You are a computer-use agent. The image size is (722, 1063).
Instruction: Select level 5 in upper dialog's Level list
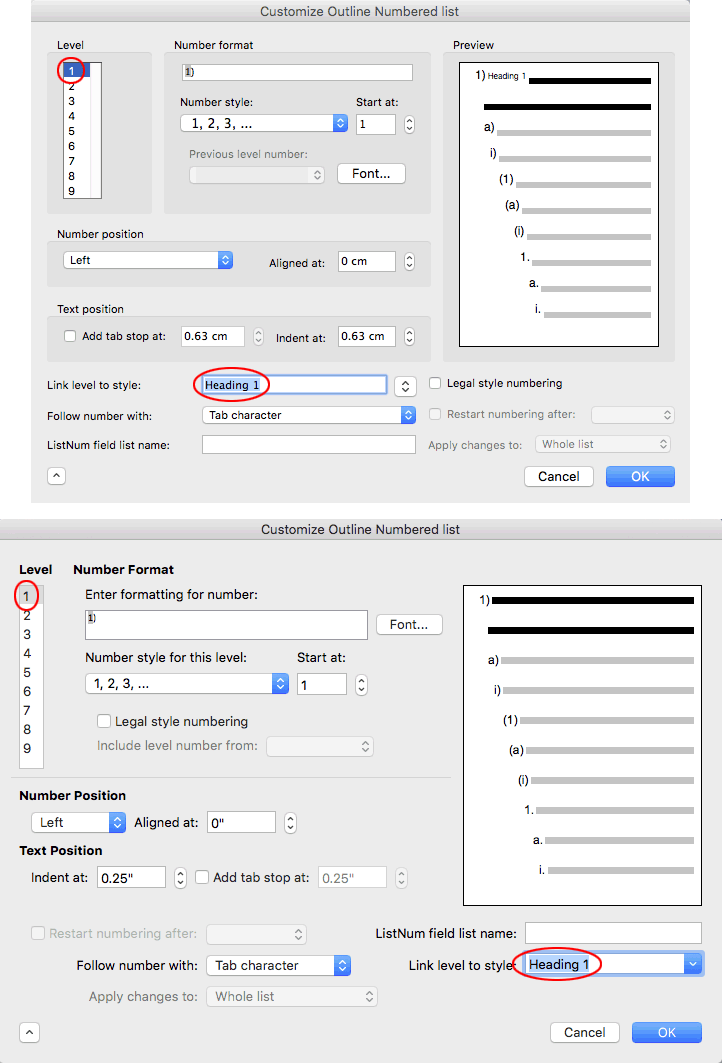(72, 131)
